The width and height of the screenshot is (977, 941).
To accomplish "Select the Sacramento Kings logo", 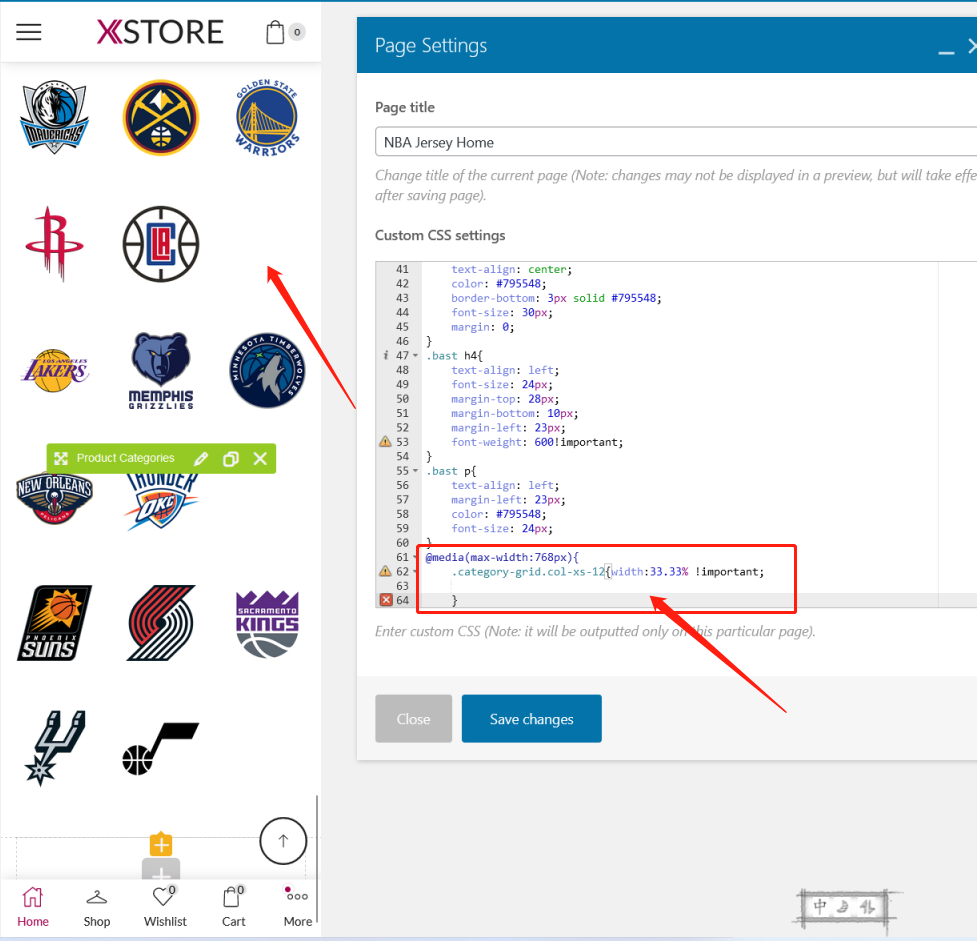I will pyautogui.click(x=267, y=624).
